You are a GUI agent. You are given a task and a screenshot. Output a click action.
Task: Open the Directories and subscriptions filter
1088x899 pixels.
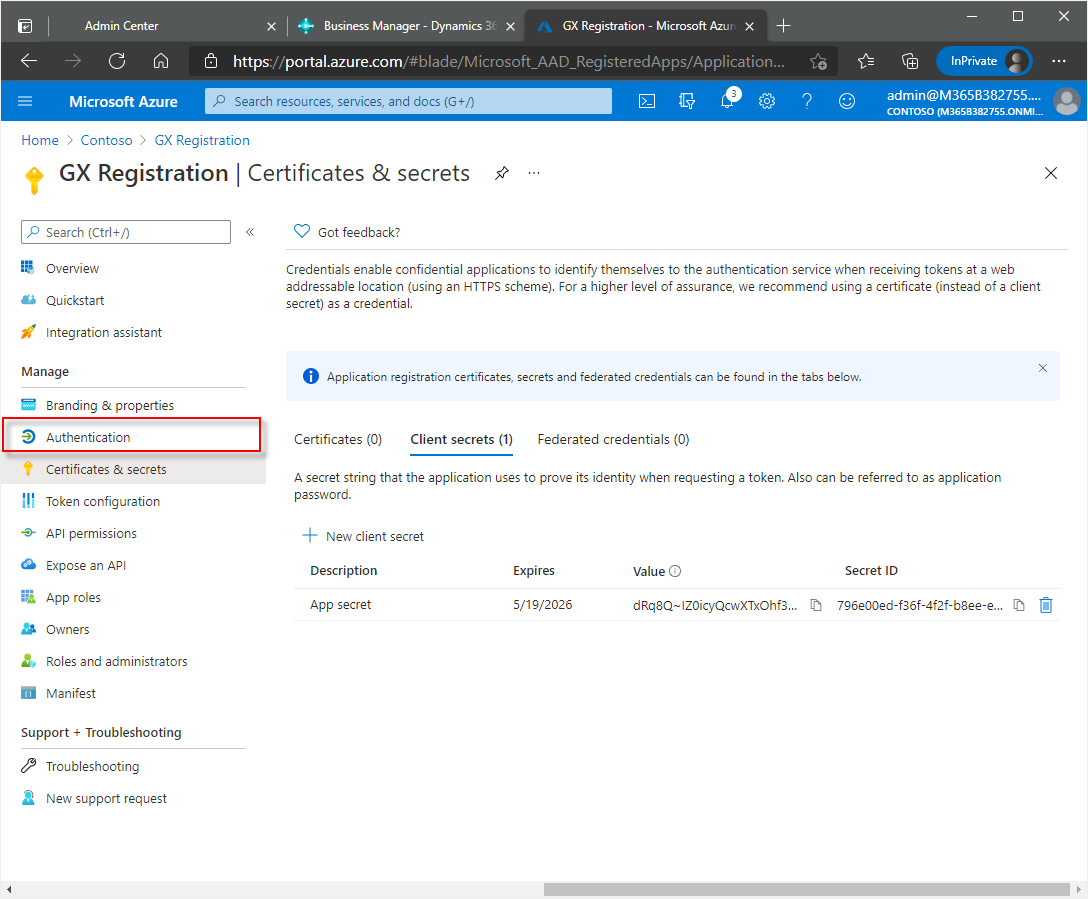click(x=687, y=101)
